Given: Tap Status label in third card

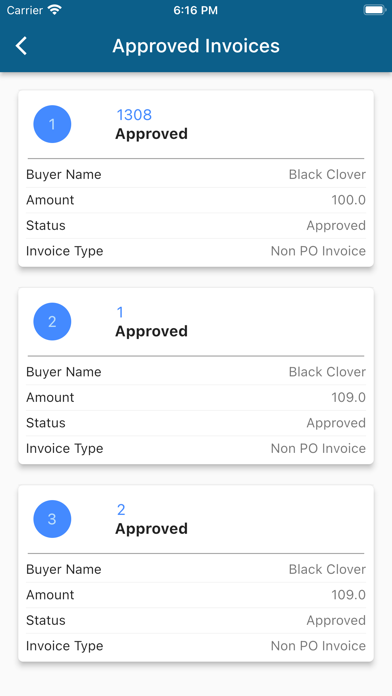Looking at the screenshot, I should (45, 621).
